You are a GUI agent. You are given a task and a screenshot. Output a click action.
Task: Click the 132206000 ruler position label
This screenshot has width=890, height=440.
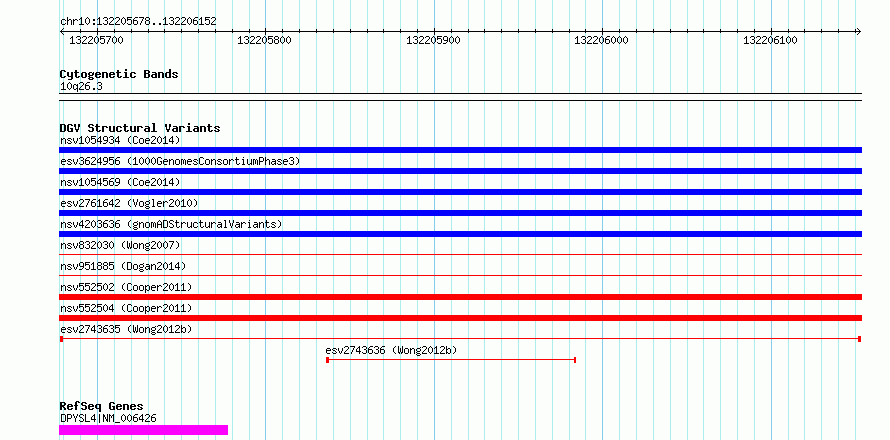[602, 40]
